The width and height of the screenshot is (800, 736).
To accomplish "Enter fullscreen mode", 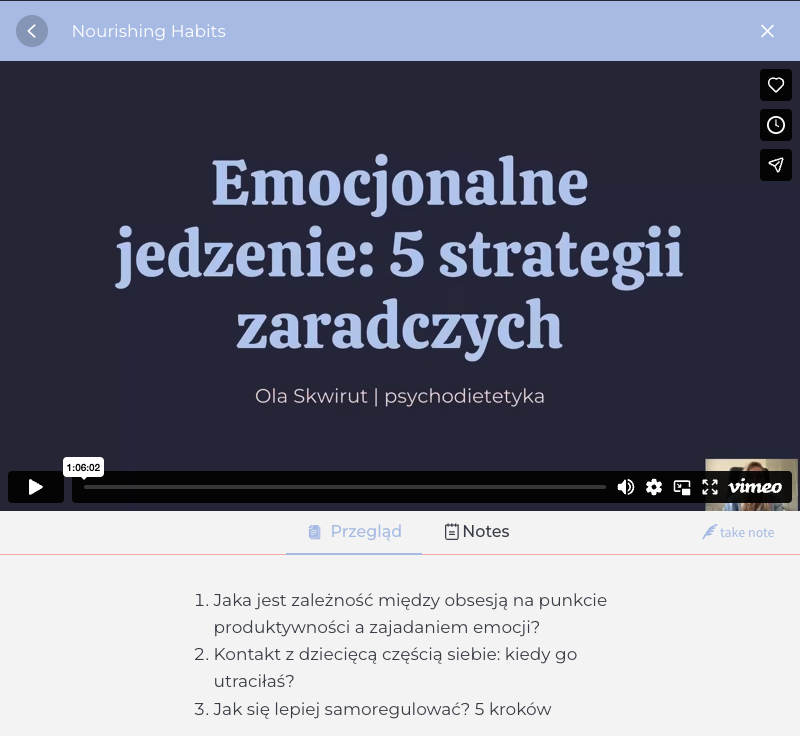I will click(710, 487).
